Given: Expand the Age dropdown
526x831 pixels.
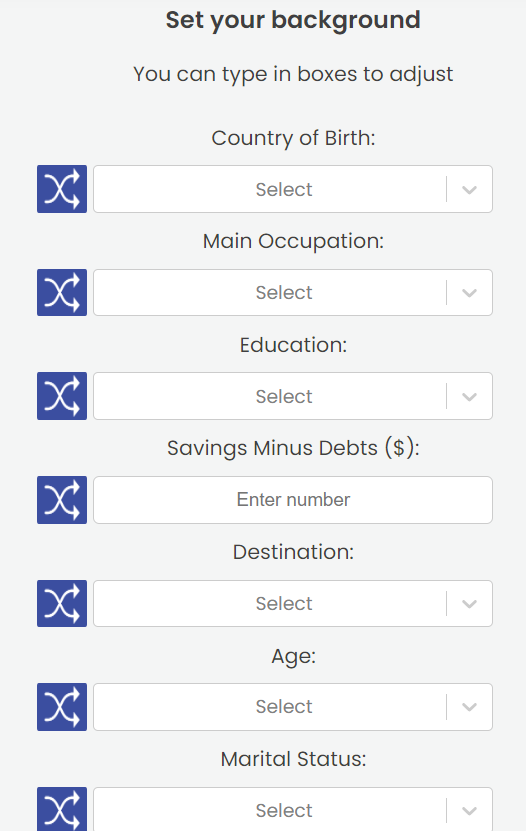Looking at the screenshot, I should pos(293,707).
